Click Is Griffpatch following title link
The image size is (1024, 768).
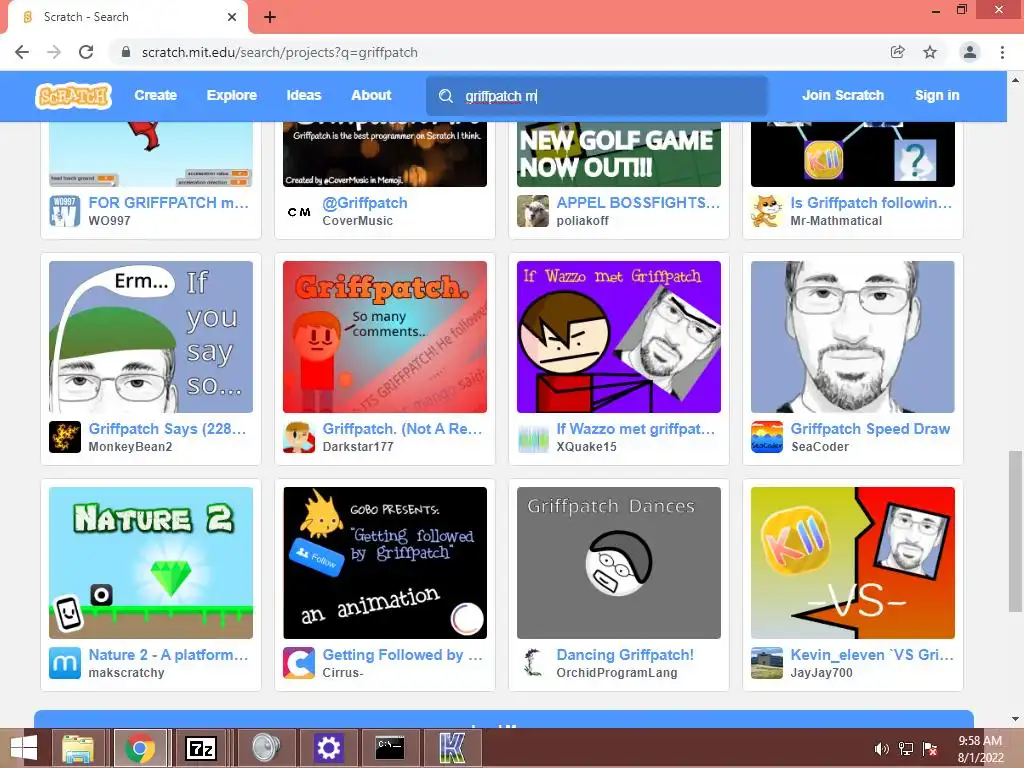pos(871,203)
